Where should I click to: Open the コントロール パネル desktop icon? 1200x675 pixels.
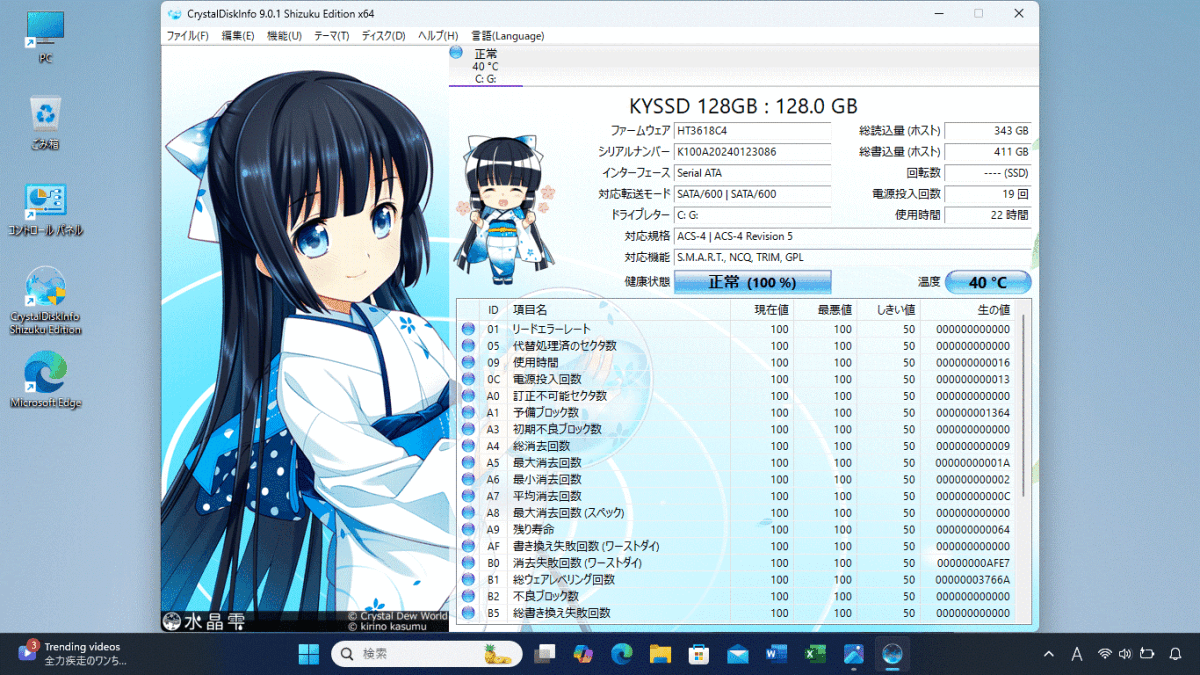click(x=45, y=210)
